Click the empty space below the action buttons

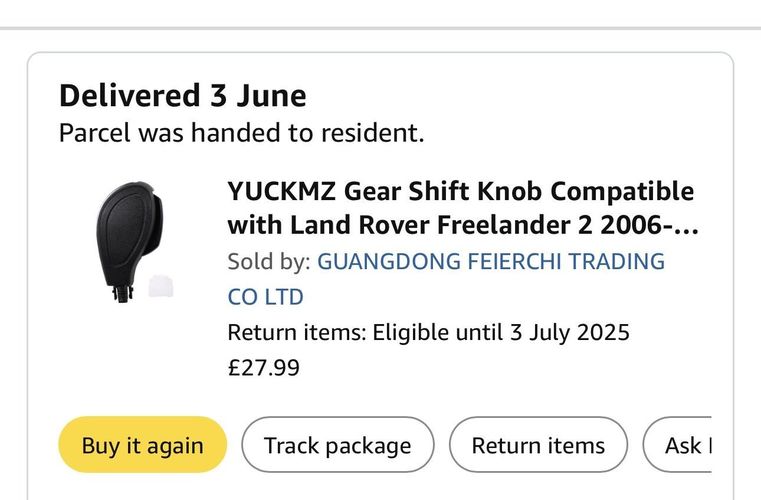click(x=380, y=487)
